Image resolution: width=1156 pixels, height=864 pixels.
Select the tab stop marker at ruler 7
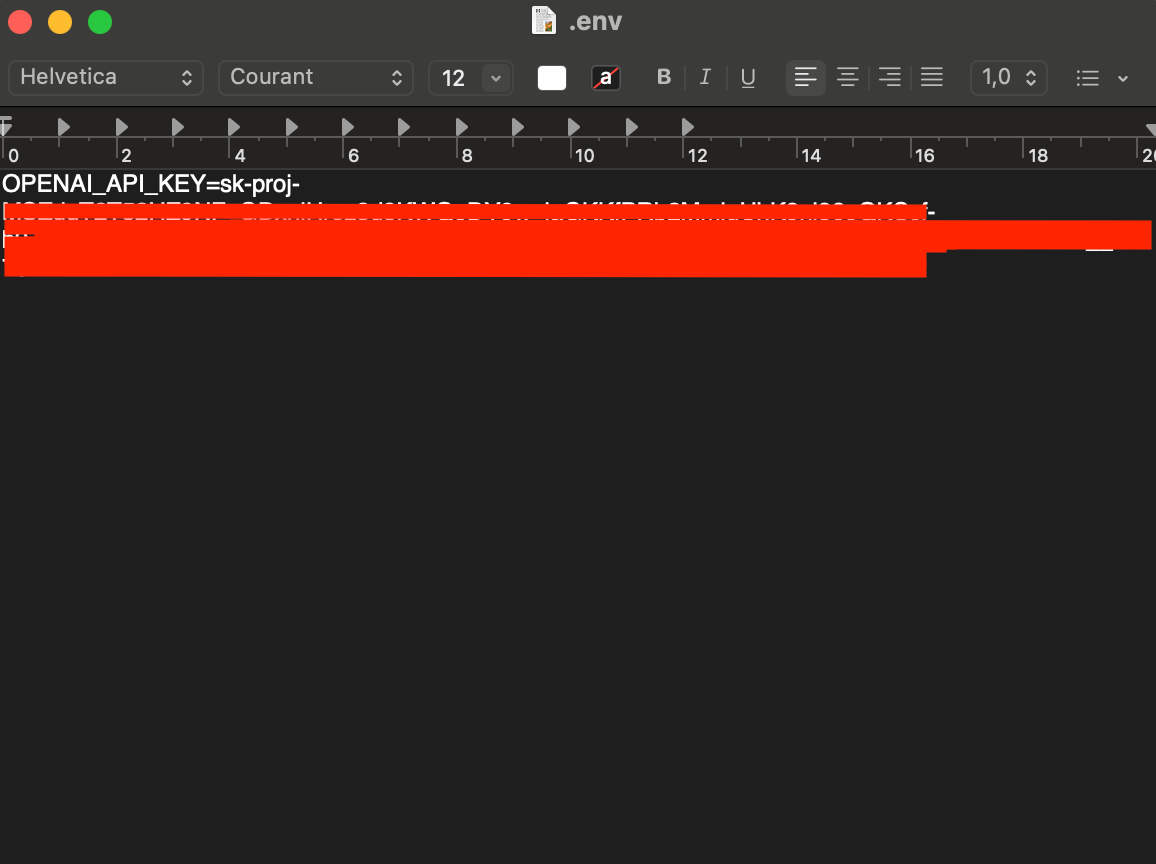pyautogui.click(x=403, y=127)
